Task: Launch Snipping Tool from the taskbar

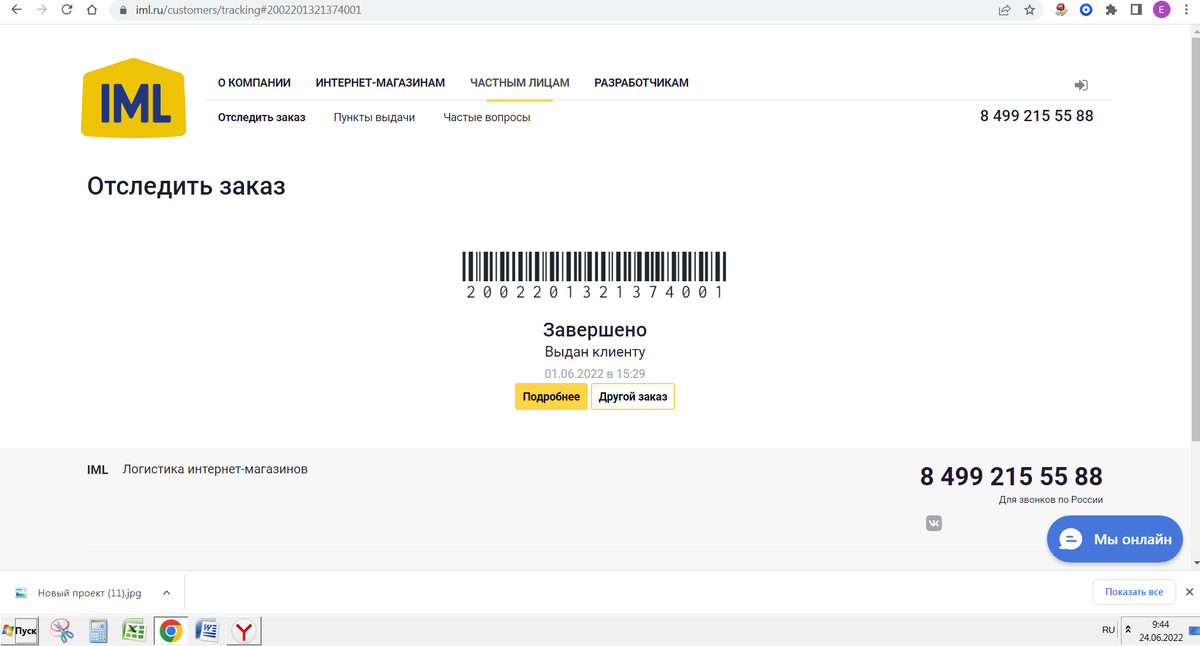Action: pos(62,631)
